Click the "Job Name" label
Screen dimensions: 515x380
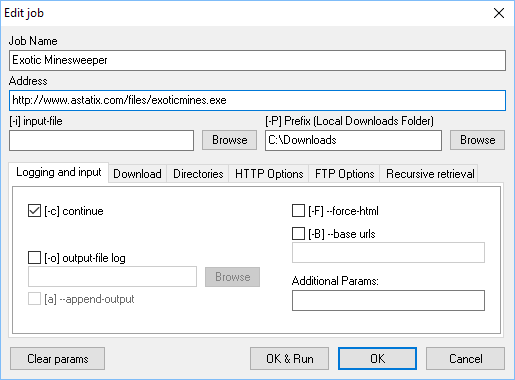click(33, 41)
